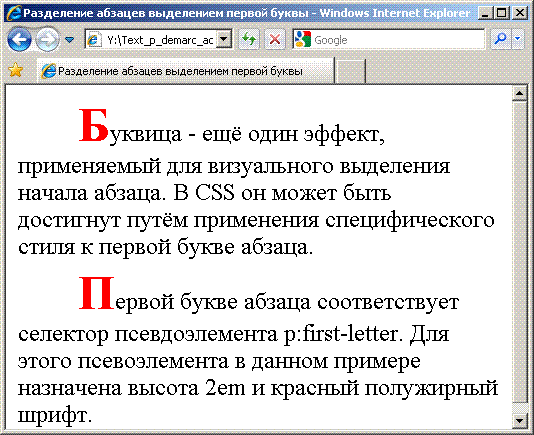Refresh the page with green arrows icon

click(249, 40)
